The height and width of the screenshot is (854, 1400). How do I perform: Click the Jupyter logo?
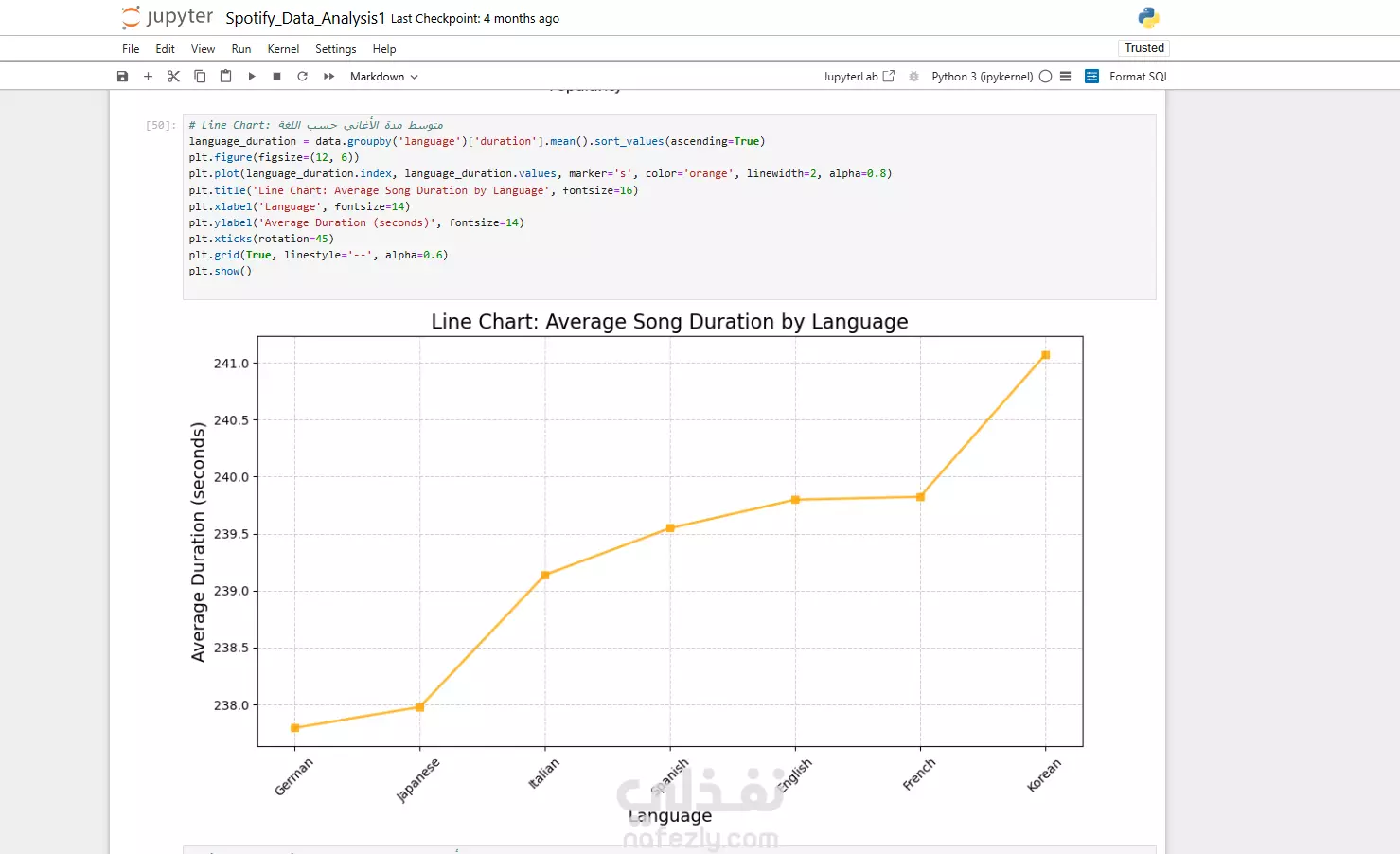pos(168,18)
